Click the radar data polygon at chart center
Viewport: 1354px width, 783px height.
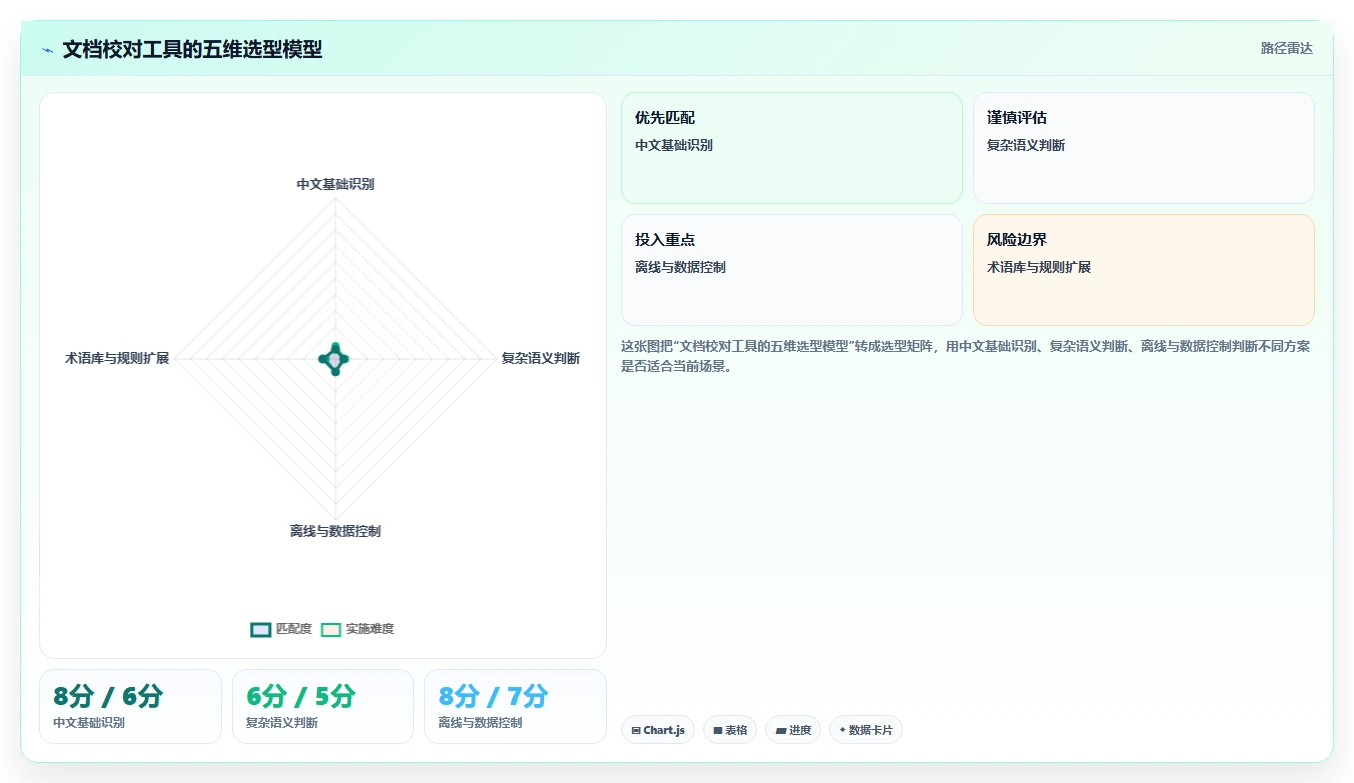click(335, 358)
